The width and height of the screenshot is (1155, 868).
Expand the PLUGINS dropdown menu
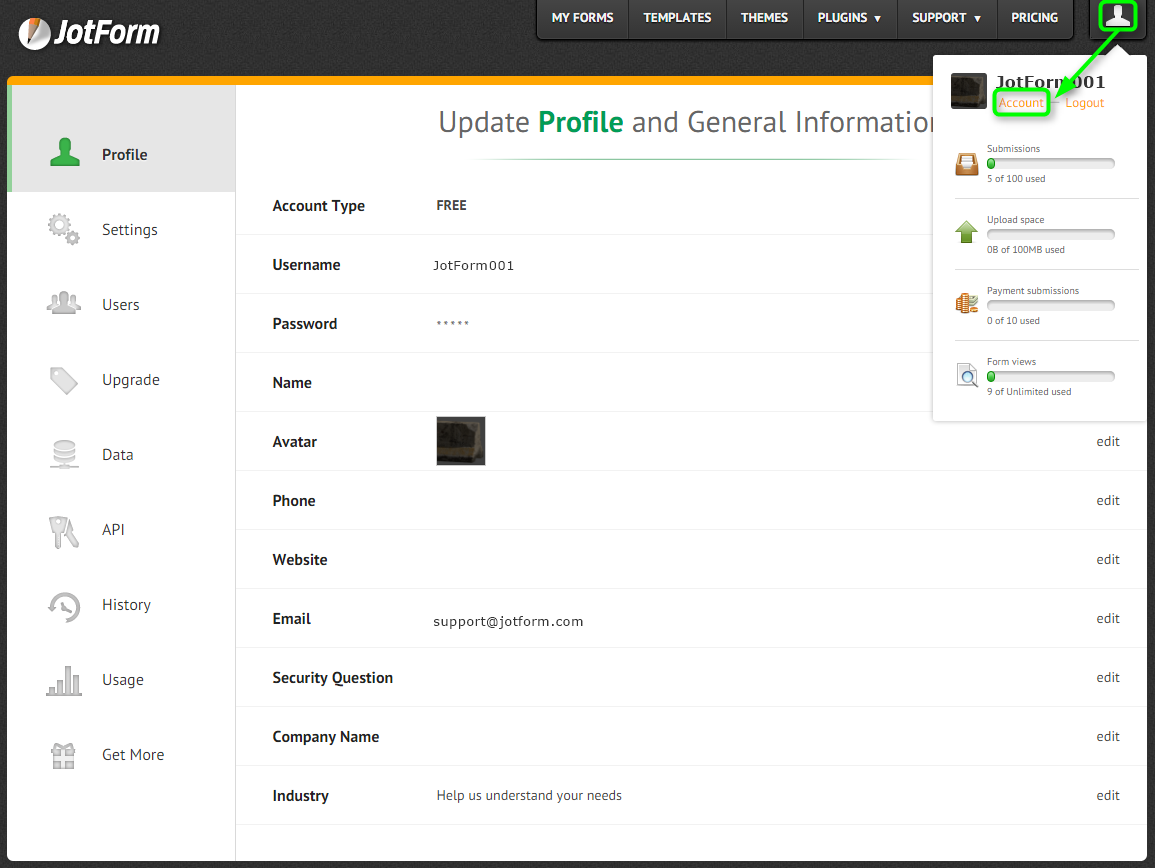coord(849,18)
